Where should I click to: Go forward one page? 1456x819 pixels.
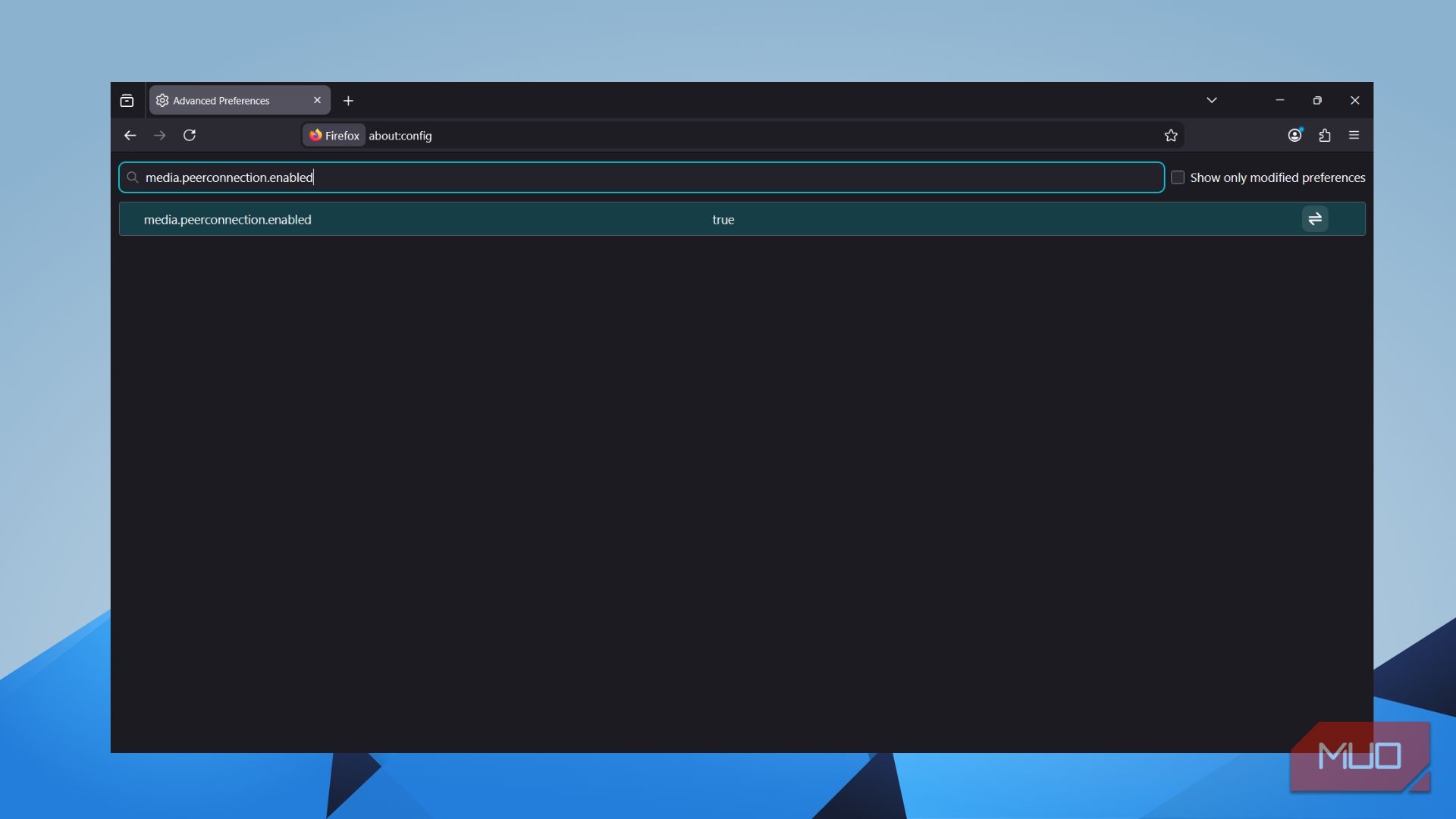click(159, 135)
